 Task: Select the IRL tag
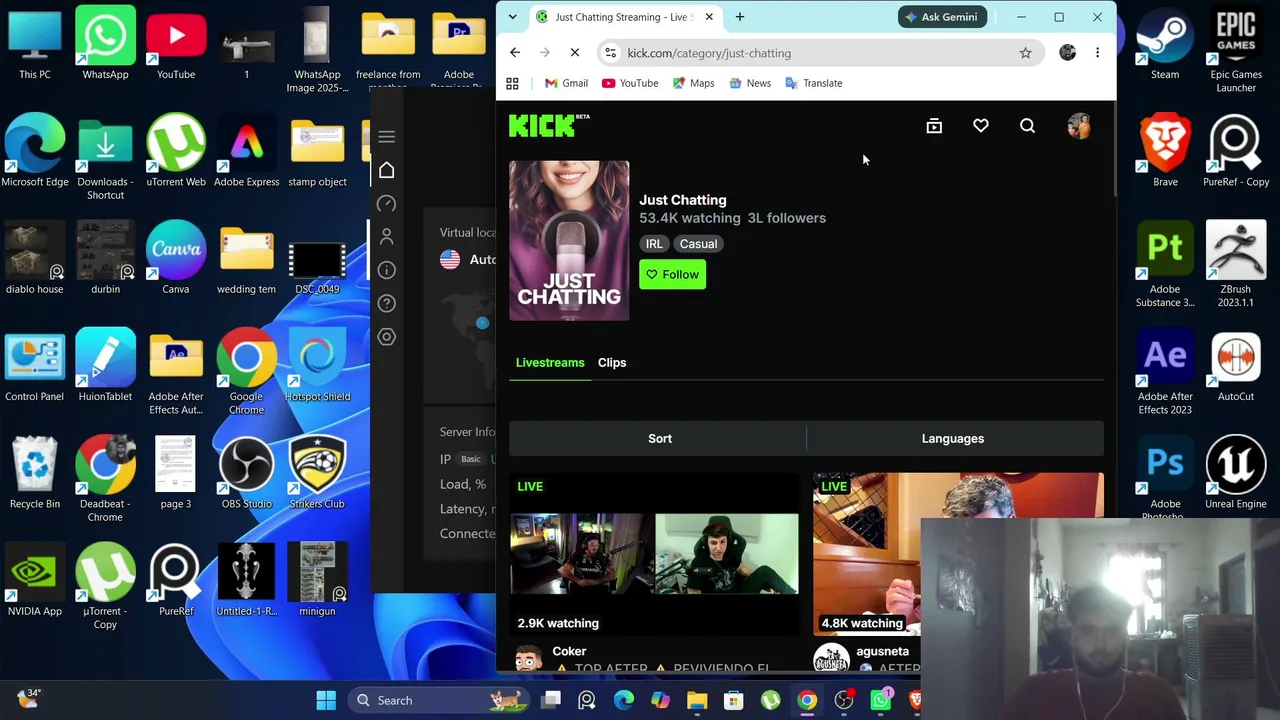tap(654, 244)
